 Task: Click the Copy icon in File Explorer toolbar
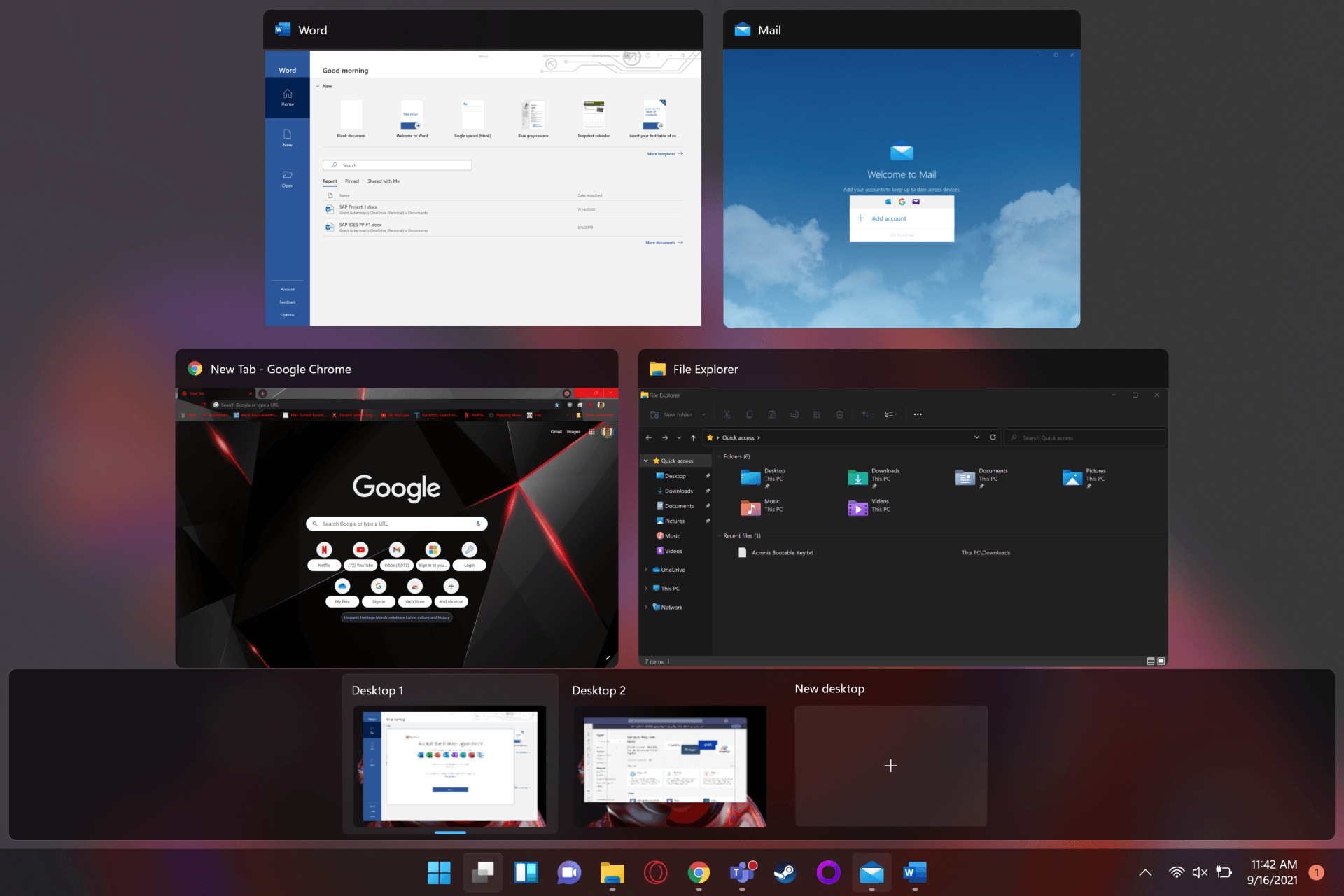[x=749, y=414]
